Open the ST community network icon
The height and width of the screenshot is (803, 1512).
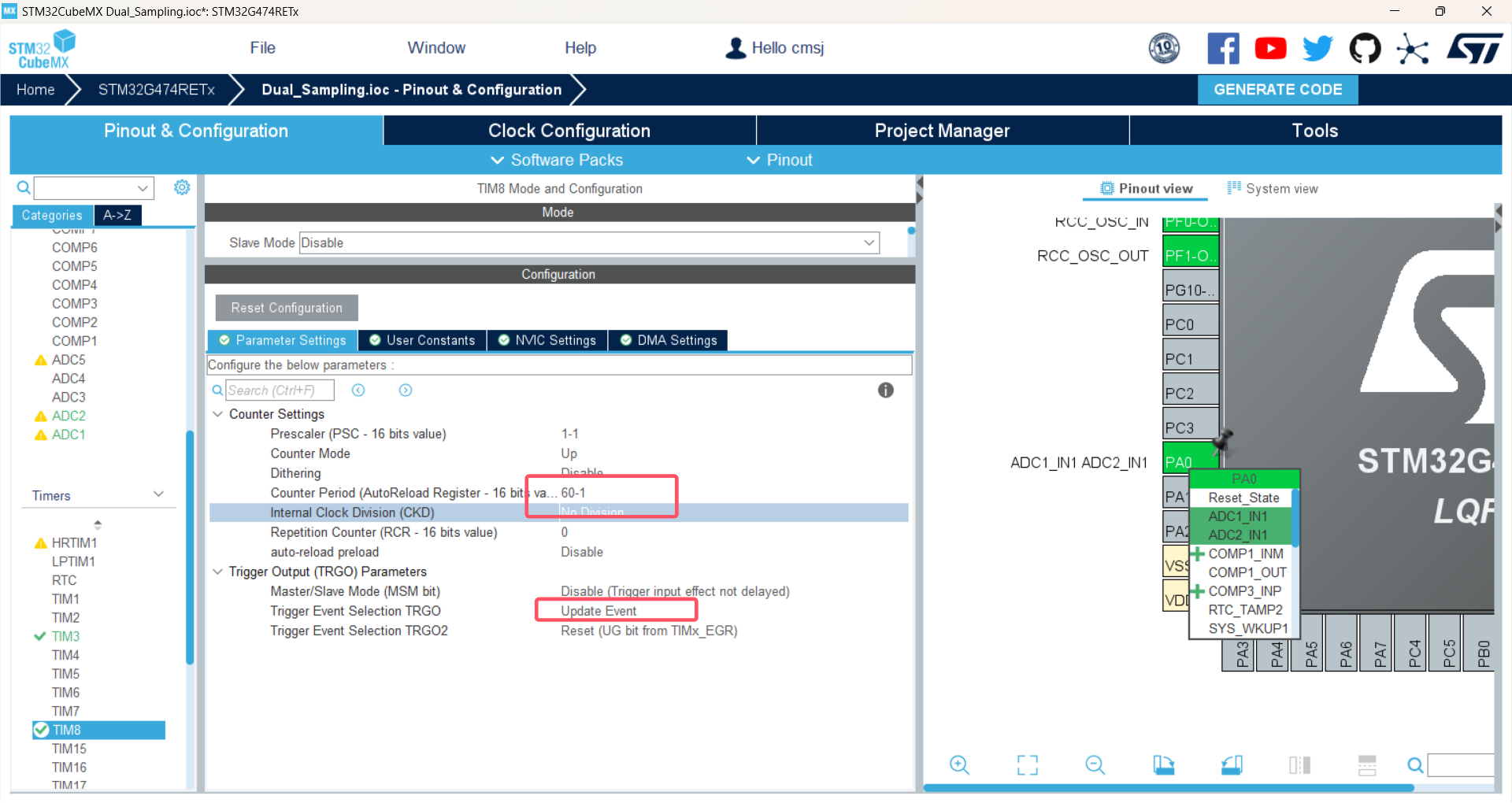coord(1413,50)
